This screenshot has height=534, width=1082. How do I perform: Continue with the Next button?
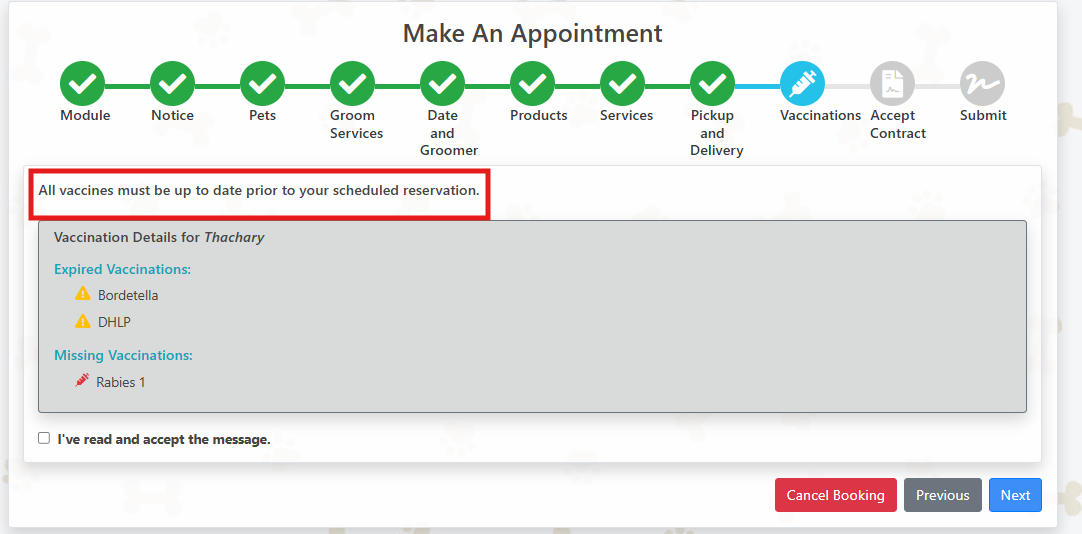pos(1015,495)
